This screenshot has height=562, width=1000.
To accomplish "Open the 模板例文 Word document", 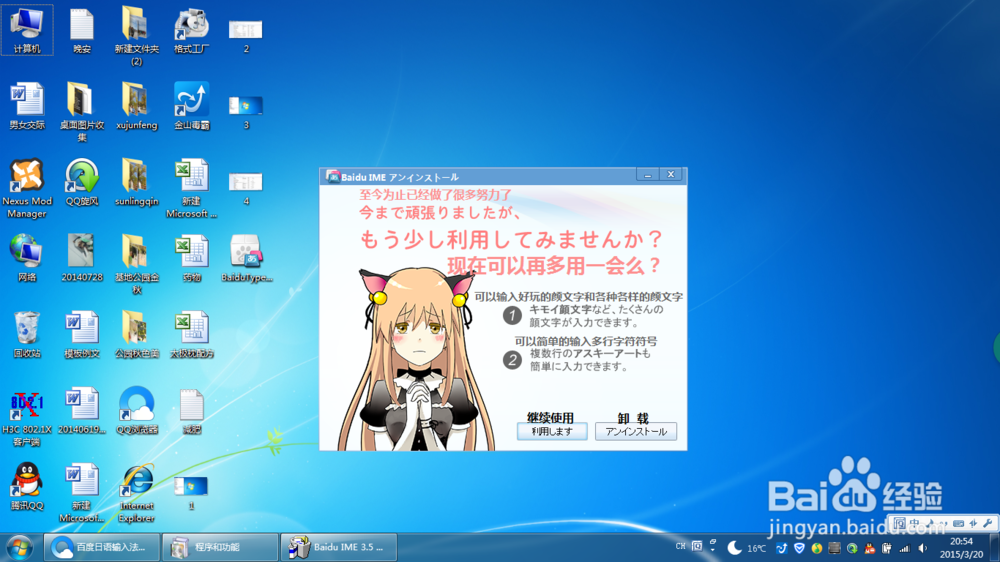I will click(82, 334).
